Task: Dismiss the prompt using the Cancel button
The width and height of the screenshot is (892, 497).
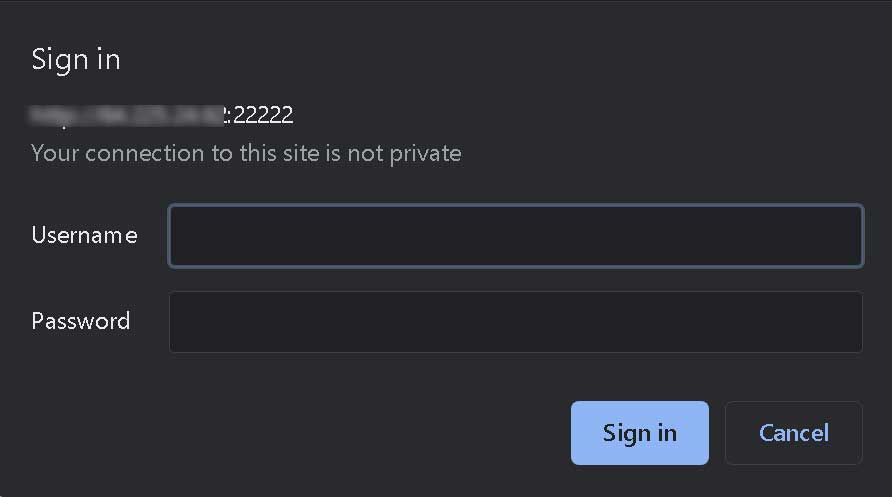Action: (x=793, y=433)
